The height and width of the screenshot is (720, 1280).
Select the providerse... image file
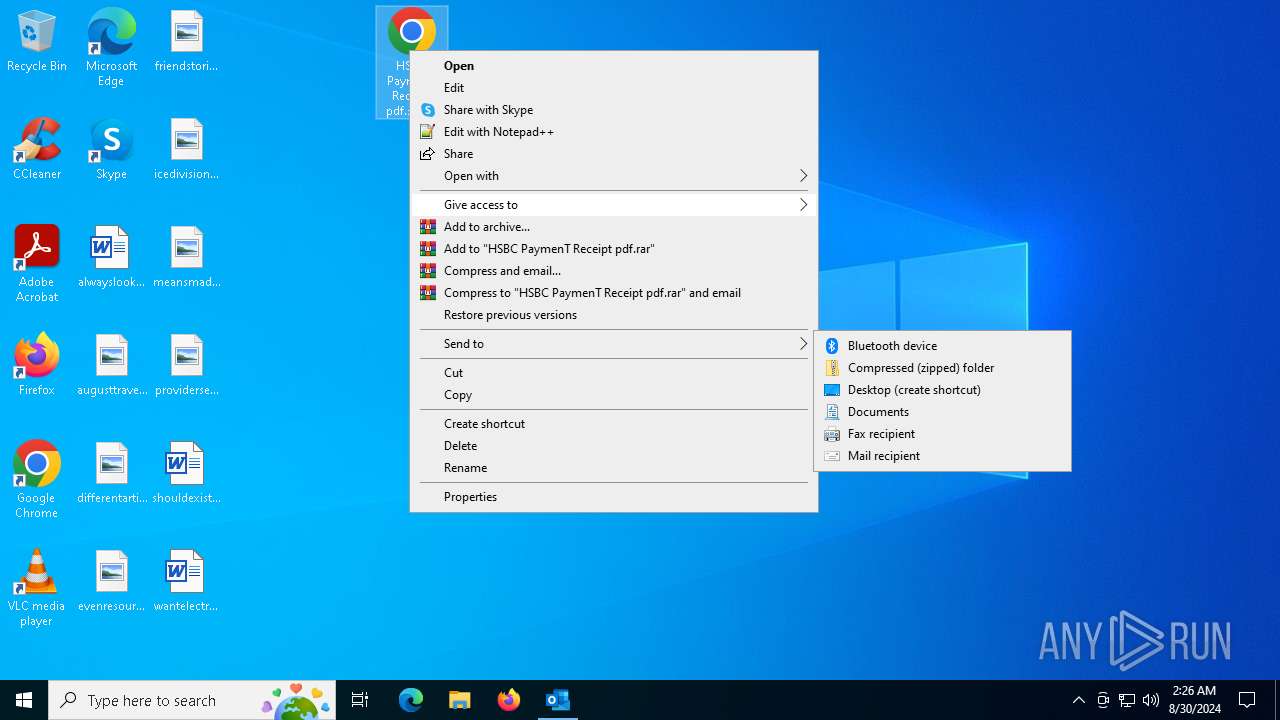point(186,366)
